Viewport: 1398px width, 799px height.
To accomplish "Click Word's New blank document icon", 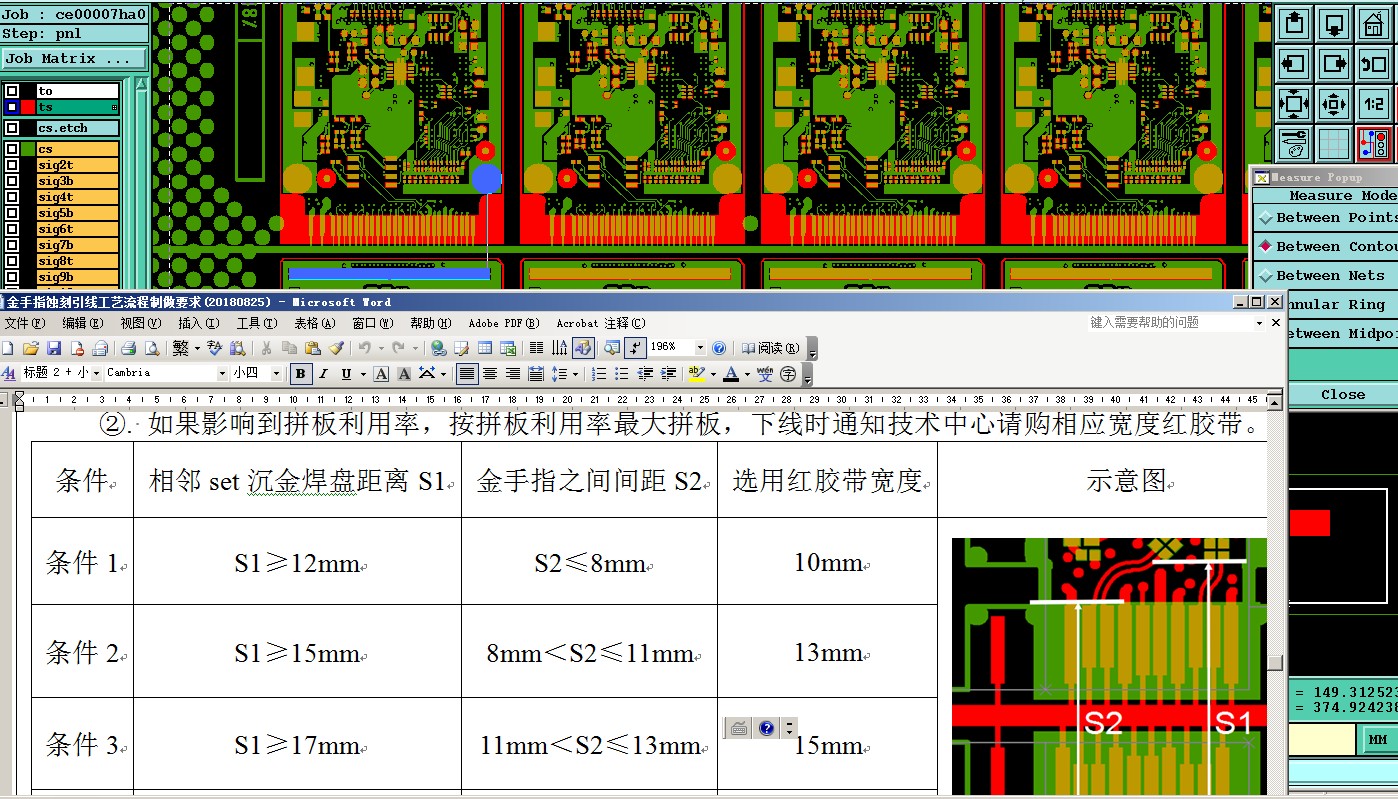I will (x=8, y=348).
